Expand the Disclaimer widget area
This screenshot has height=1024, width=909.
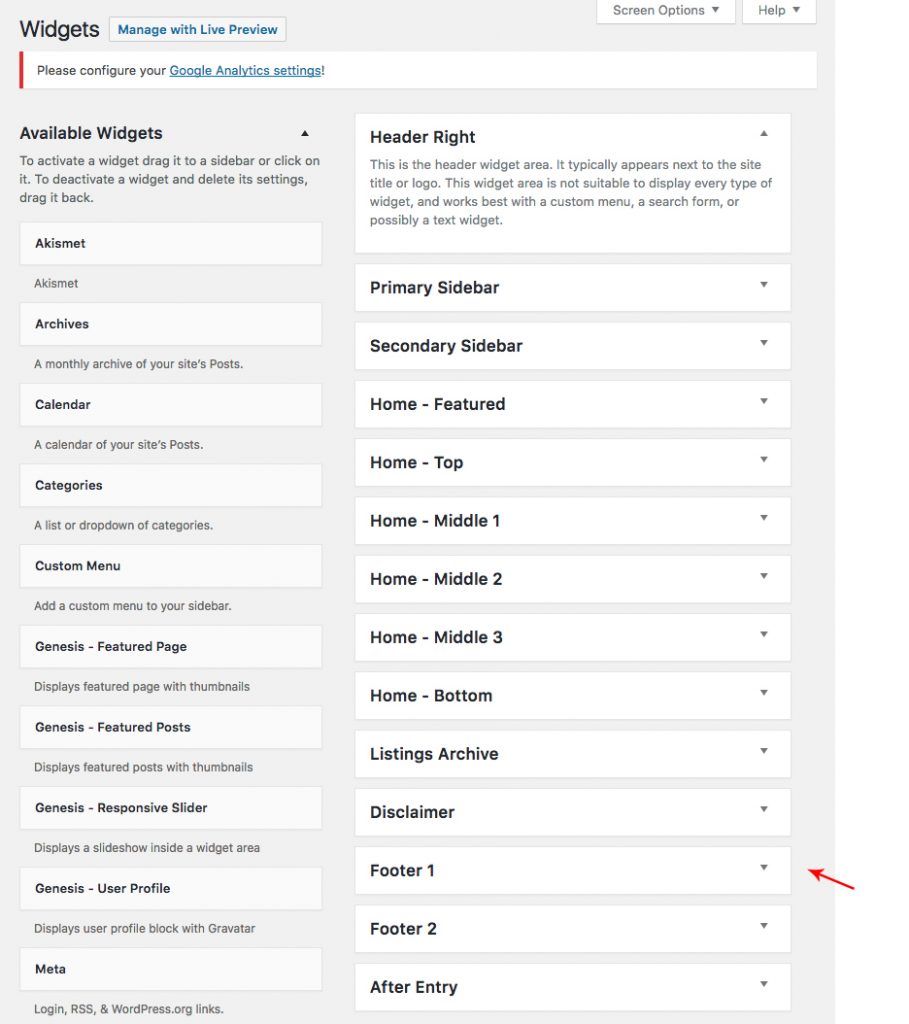click(x=764, y=811)
